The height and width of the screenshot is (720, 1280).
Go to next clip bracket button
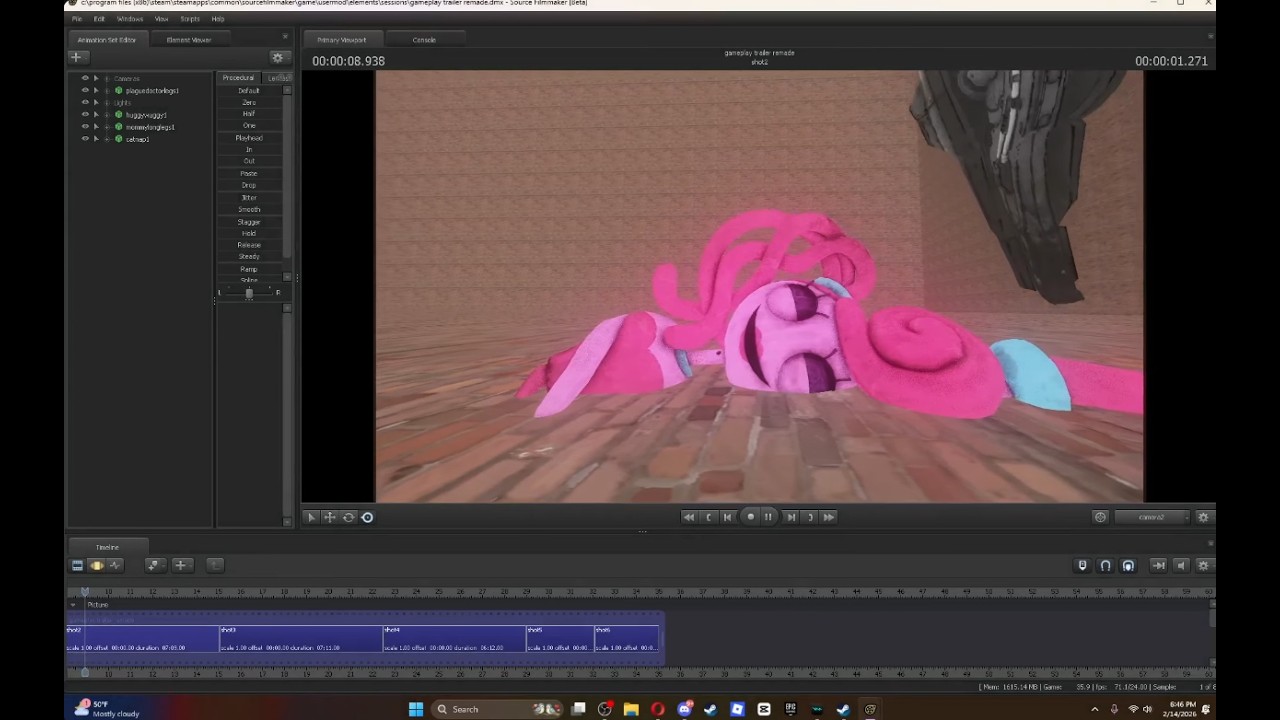pos(810,517)
